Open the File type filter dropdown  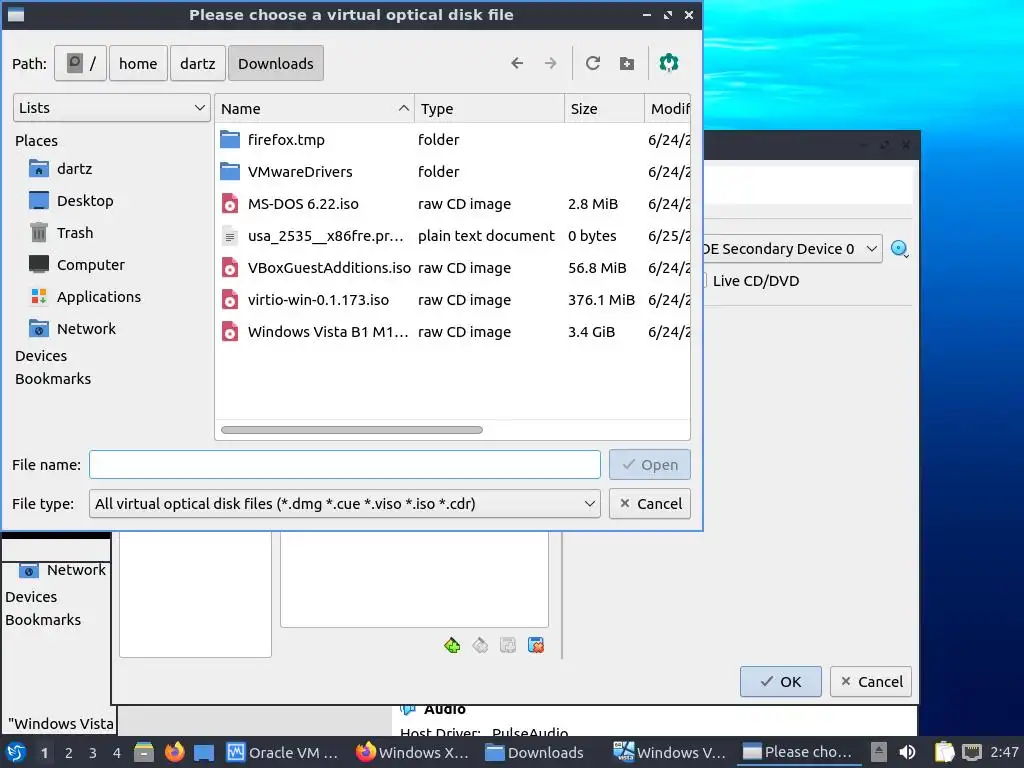coord(345,504)
